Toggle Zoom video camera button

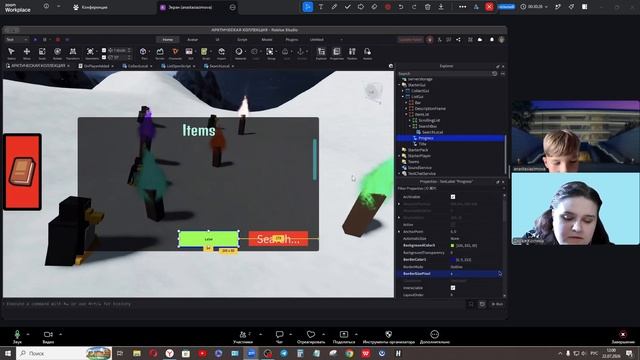click(x=48, y=336)
